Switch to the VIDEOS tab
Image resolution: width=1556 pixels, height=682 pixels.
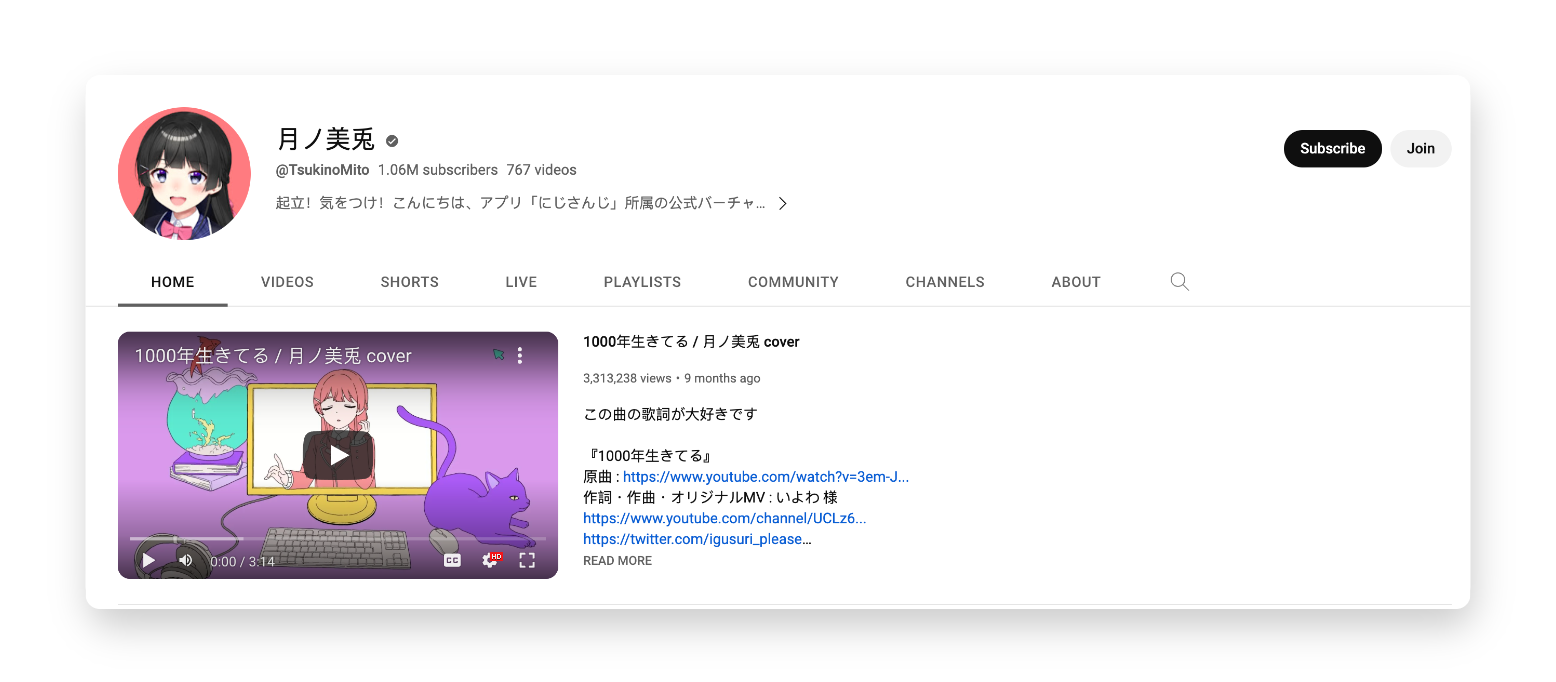(287, 282)
